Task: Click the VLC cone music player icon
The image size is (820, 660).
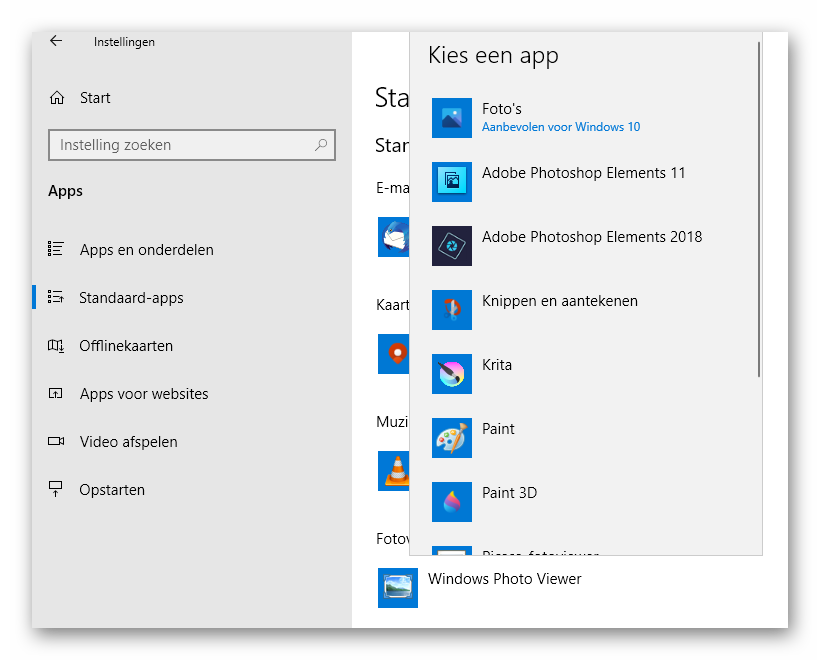Action: click(395, 471)
